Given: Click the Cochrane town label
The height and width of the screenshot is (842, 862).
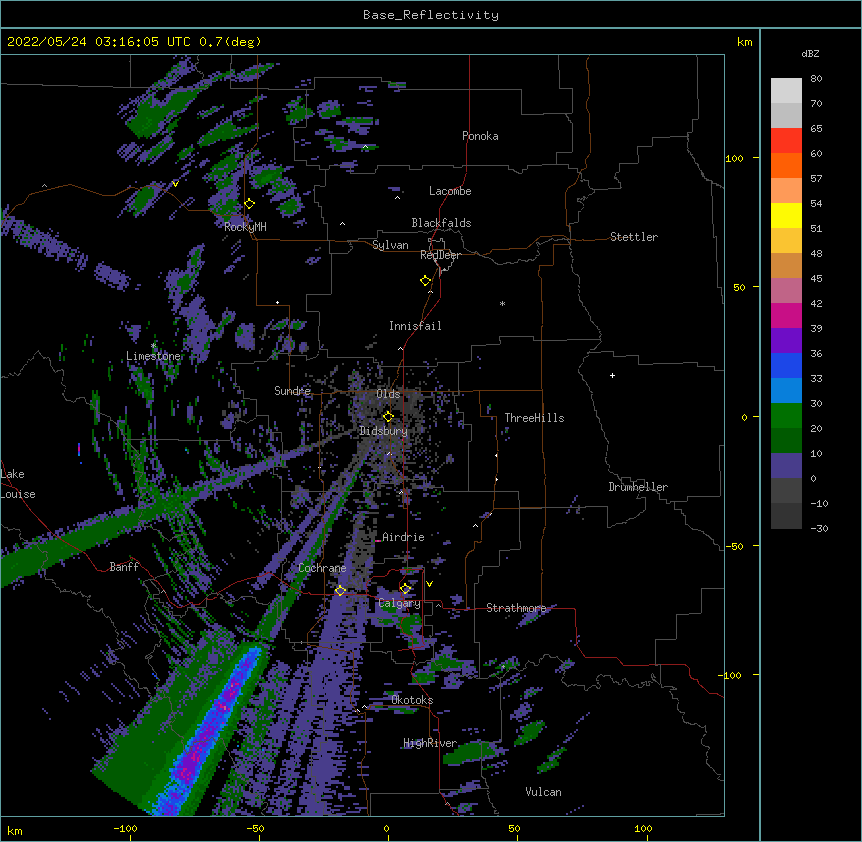Looking at the screenshot, I should (x=322, y=568).
